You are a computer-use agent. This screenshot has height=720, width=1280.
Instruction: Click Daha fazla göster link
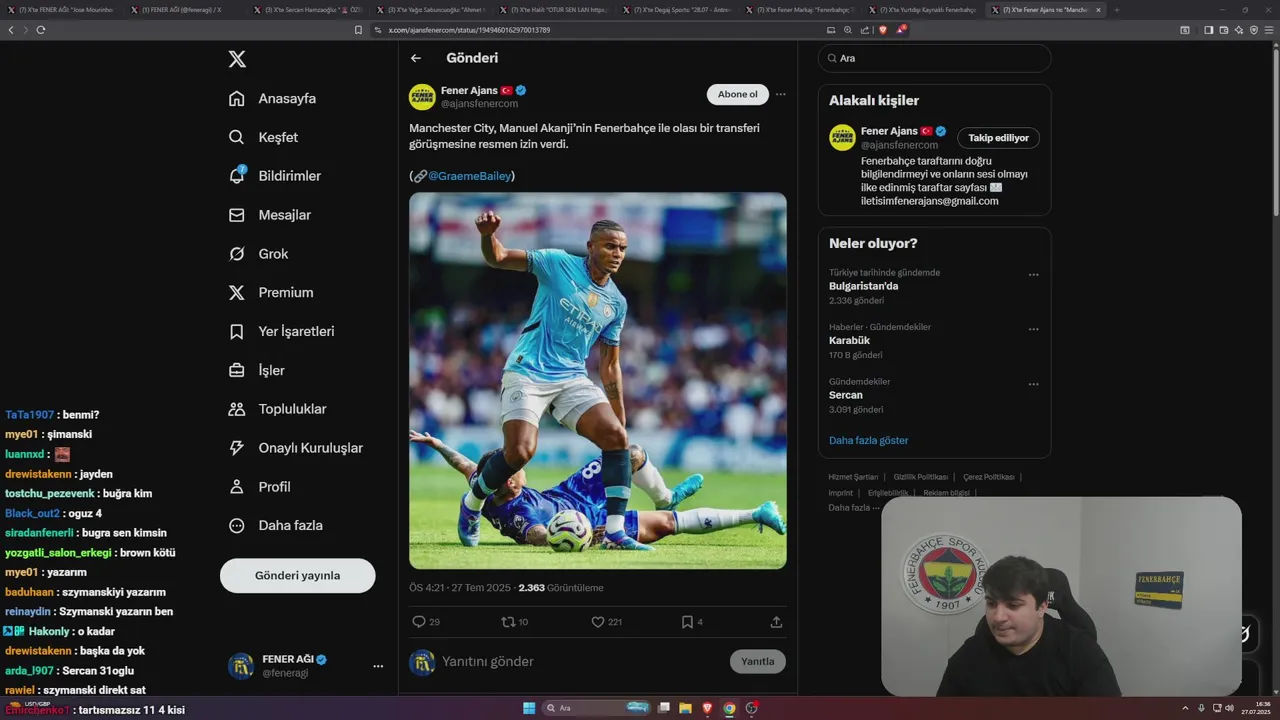[x=869, y=440]
